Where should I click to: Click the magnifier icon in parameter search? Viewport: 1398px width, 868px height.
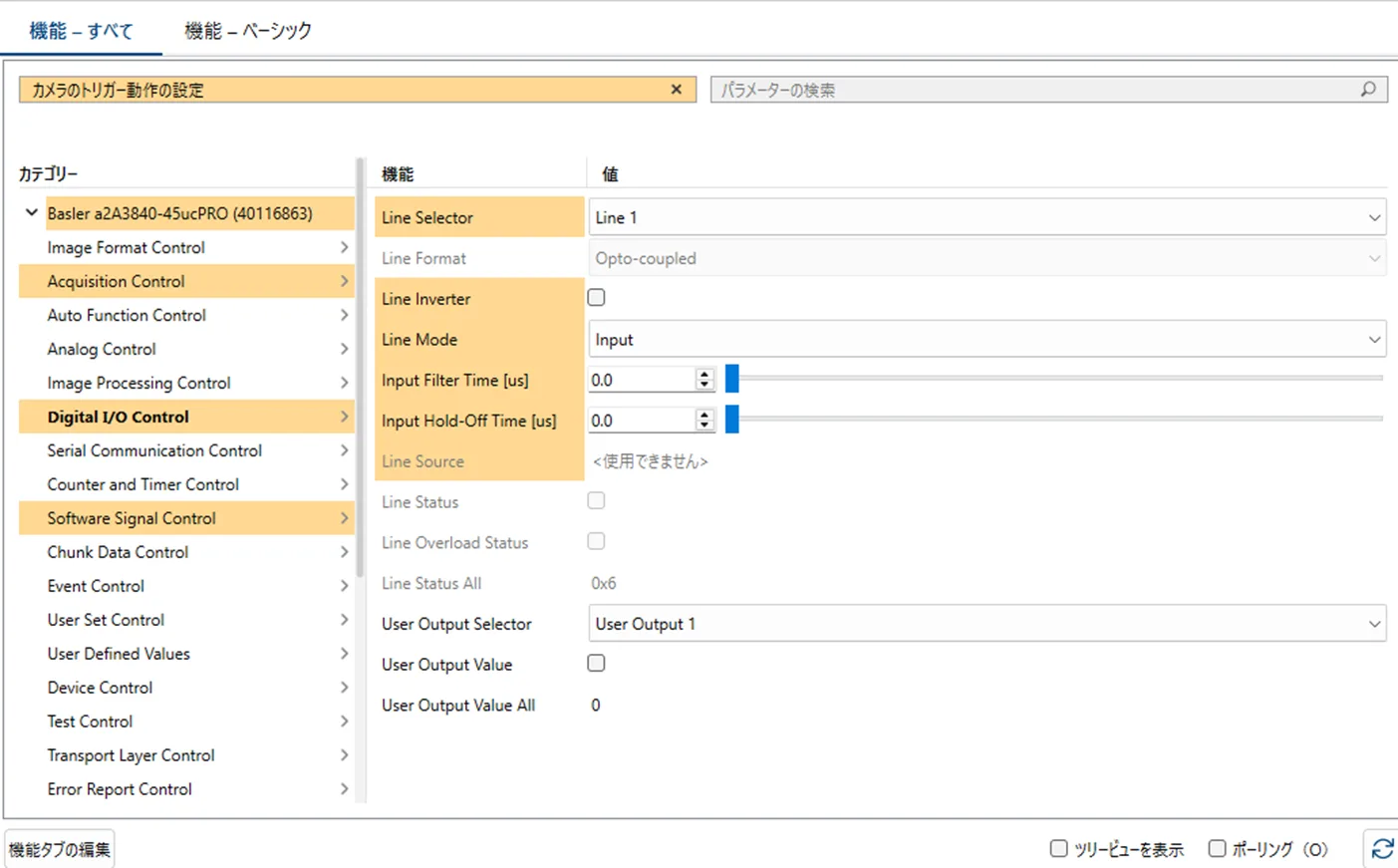1368,90
